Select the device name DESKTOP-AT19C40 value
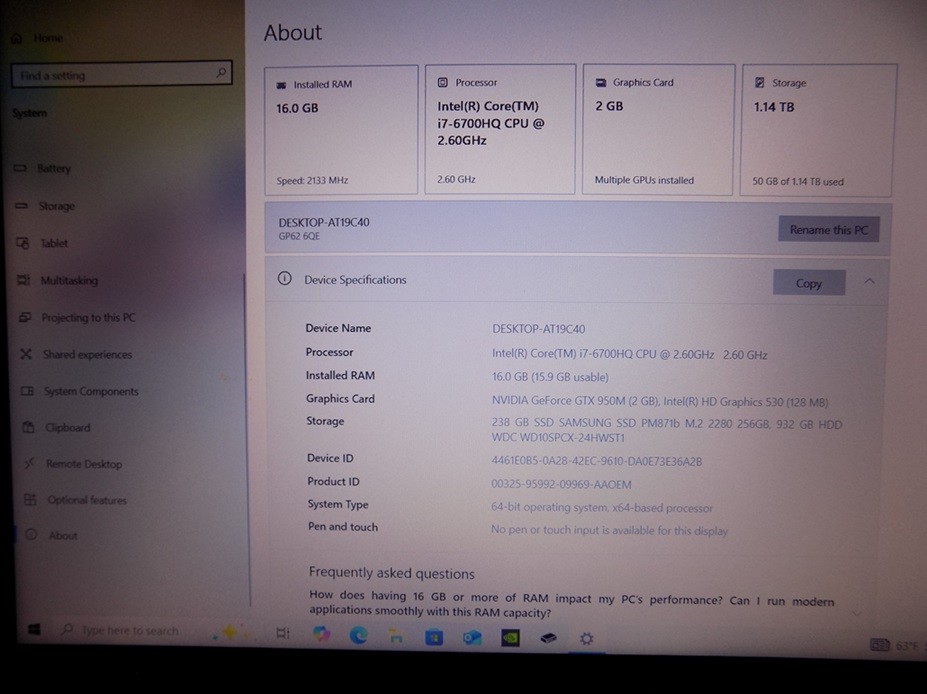The width and height of the screenshot is (927, 694). point(539,329)
